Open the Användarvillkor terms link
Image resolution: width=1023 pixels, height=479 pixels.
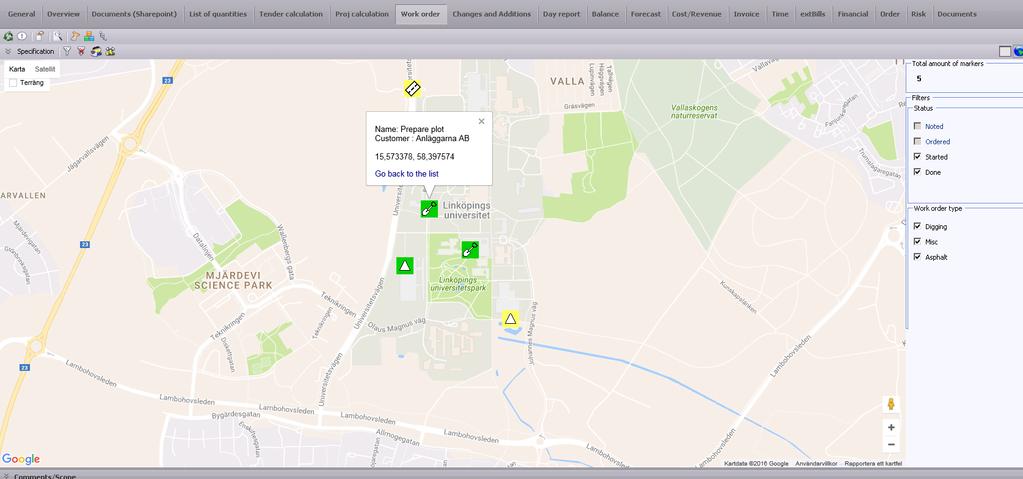816,463
